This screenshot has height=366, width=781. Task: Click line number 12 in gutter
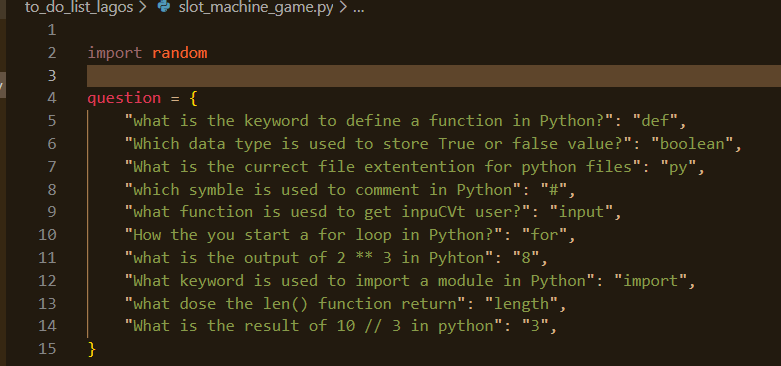(x=47, y=281)
